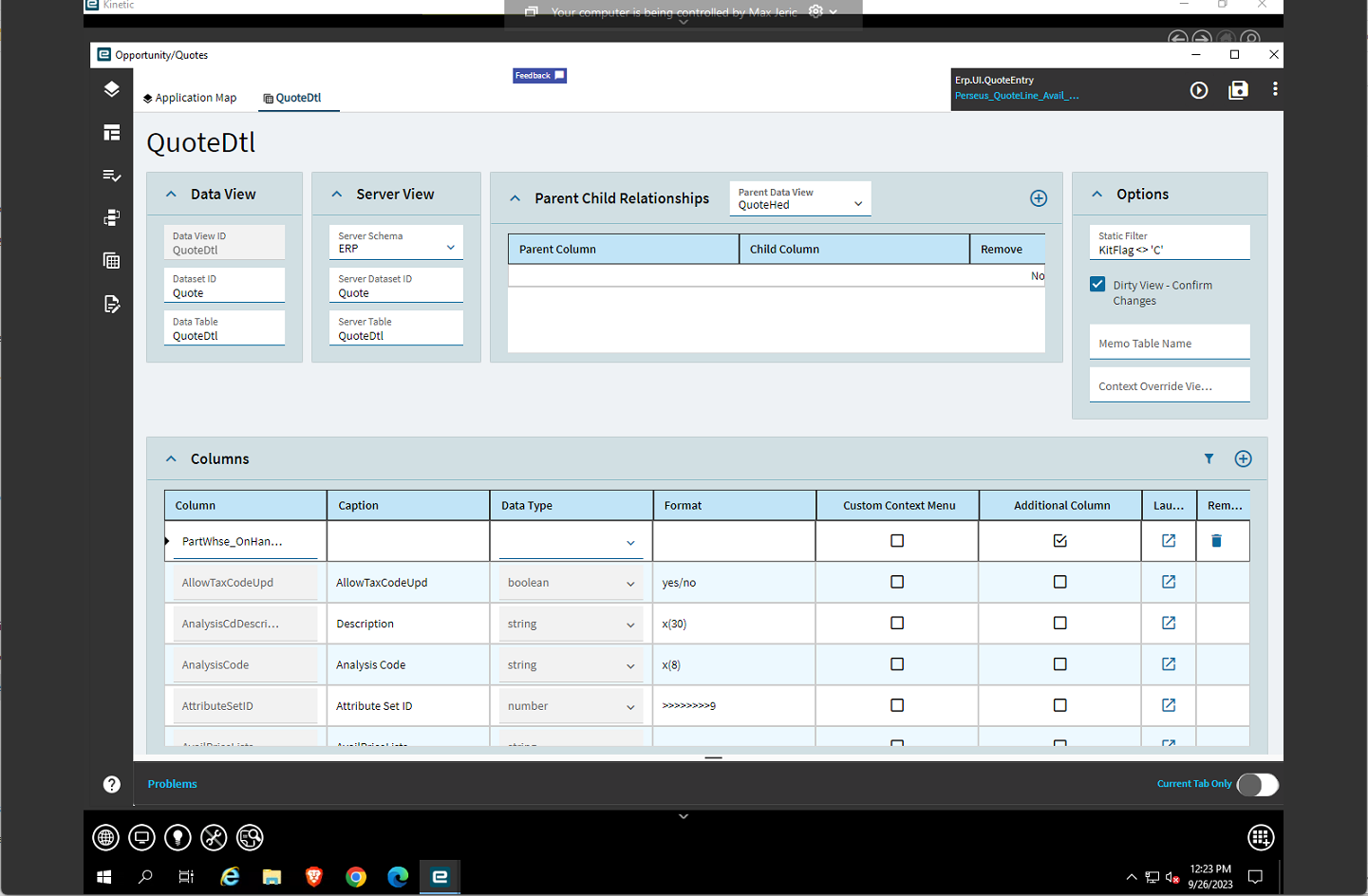This screenshot has height=896, width=1368.
Task: Check Custom Context Menu for PartWhse_OnHan
Action: [x=897, y=540]
